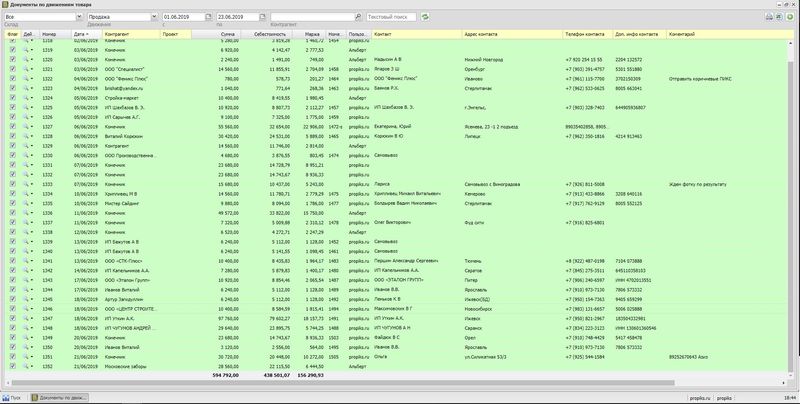This screenshot has height=404, width=800.
Task: Click the Пуск taskbar button
Action: (12, 397)
